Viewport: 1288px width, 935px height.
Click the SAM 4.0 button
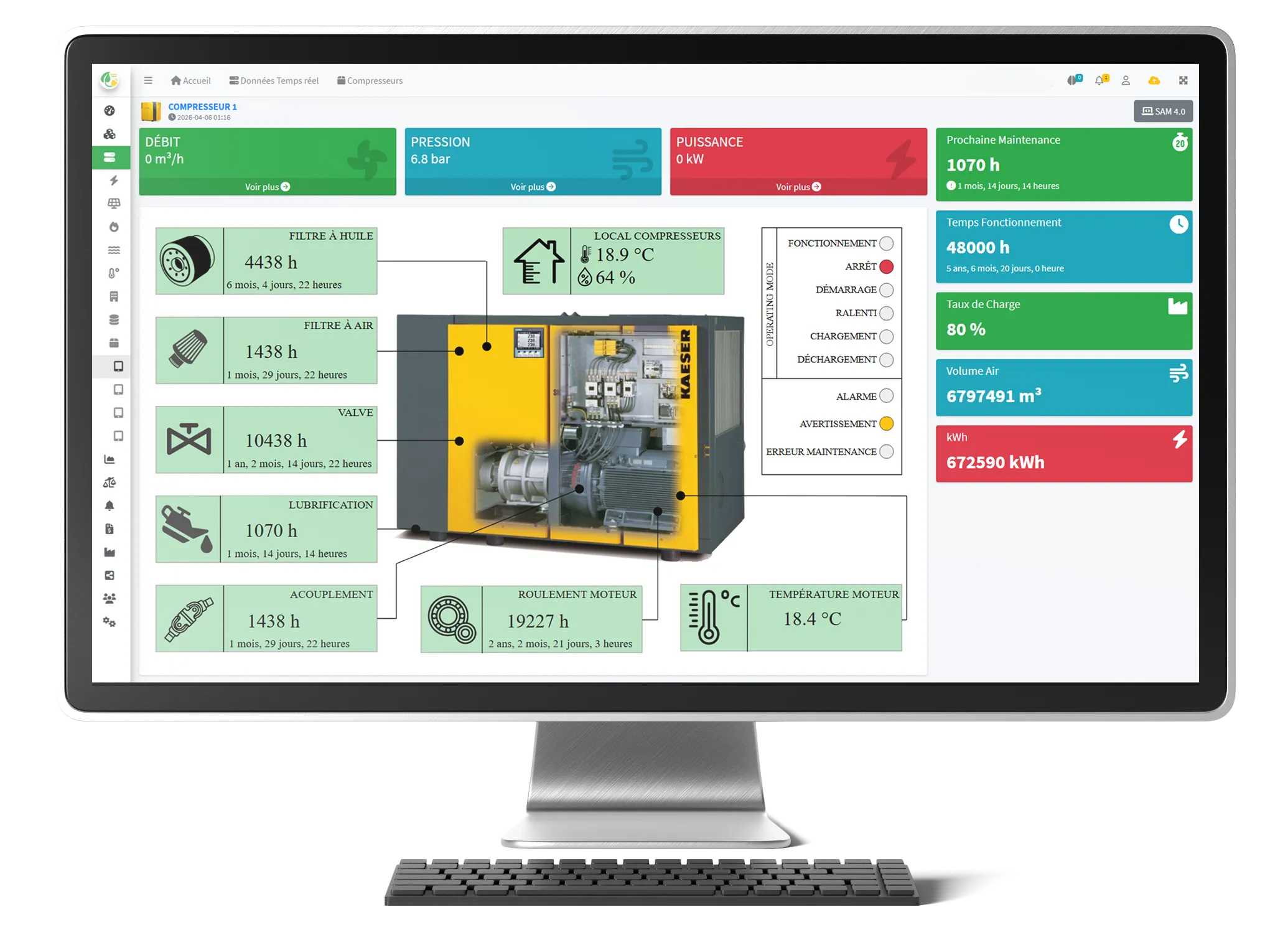pos(1163,111)
